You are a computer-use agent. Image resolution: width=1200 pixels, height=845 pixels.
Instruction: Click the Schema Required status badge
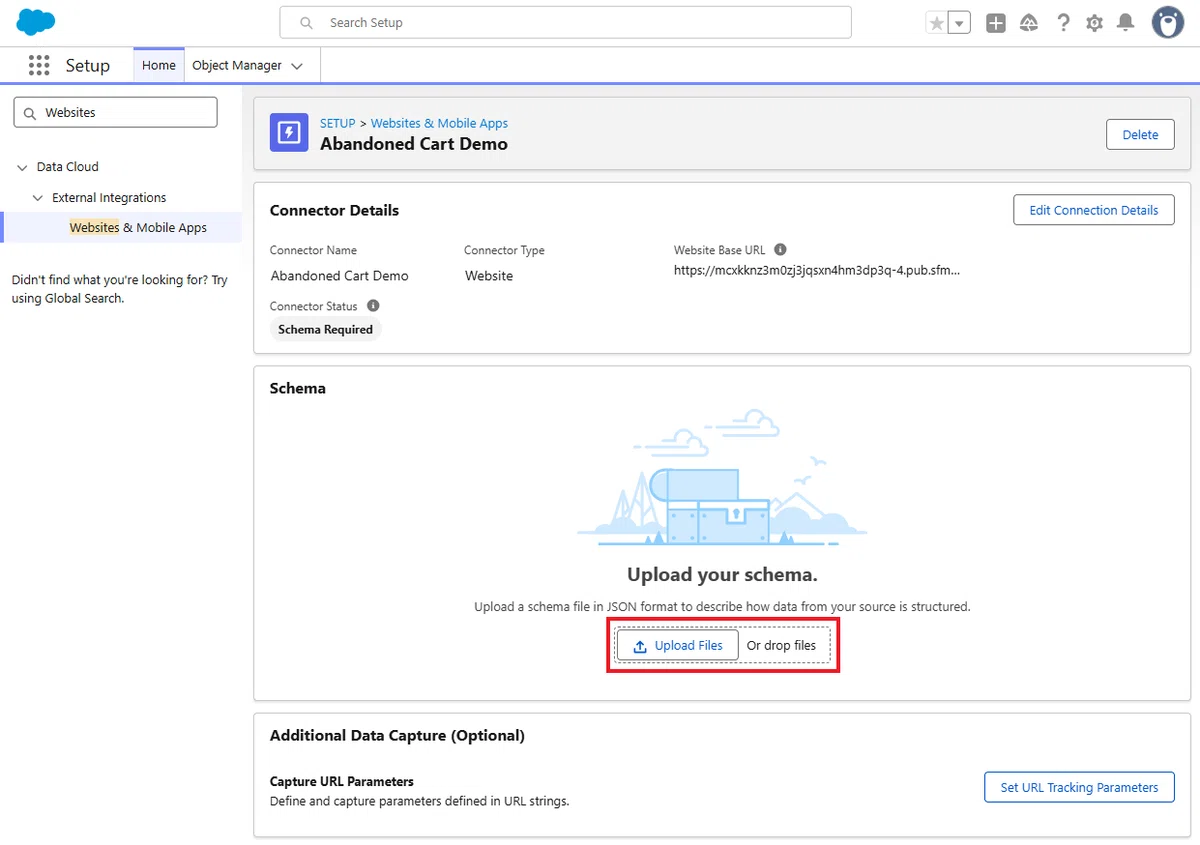pyautogui.click(x=326, y=329)
